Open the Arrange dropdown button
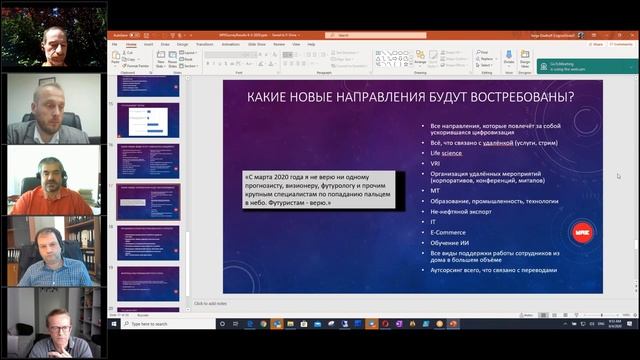The height and width of the screenshot is (360, 640). click(x=420, y=57)
